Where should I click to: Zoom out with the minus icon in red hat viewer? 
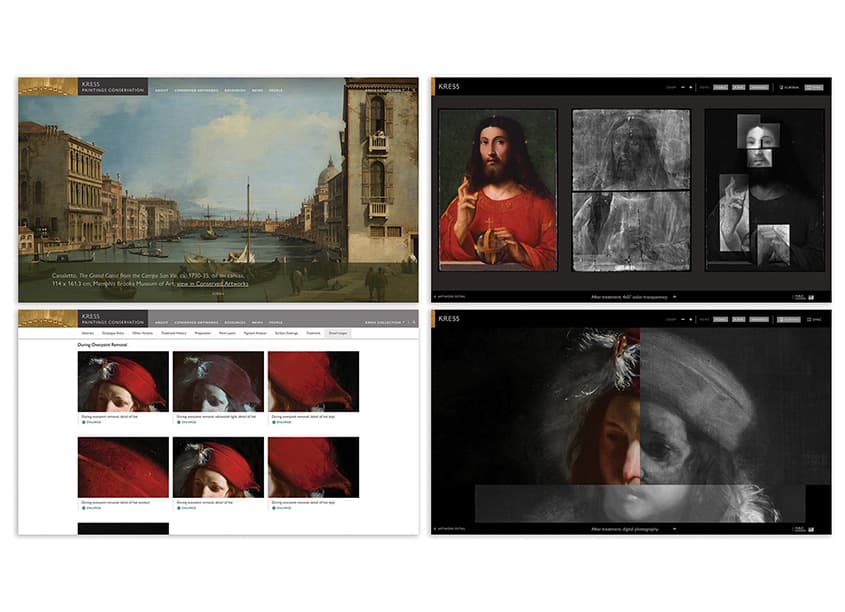[683, 319]
